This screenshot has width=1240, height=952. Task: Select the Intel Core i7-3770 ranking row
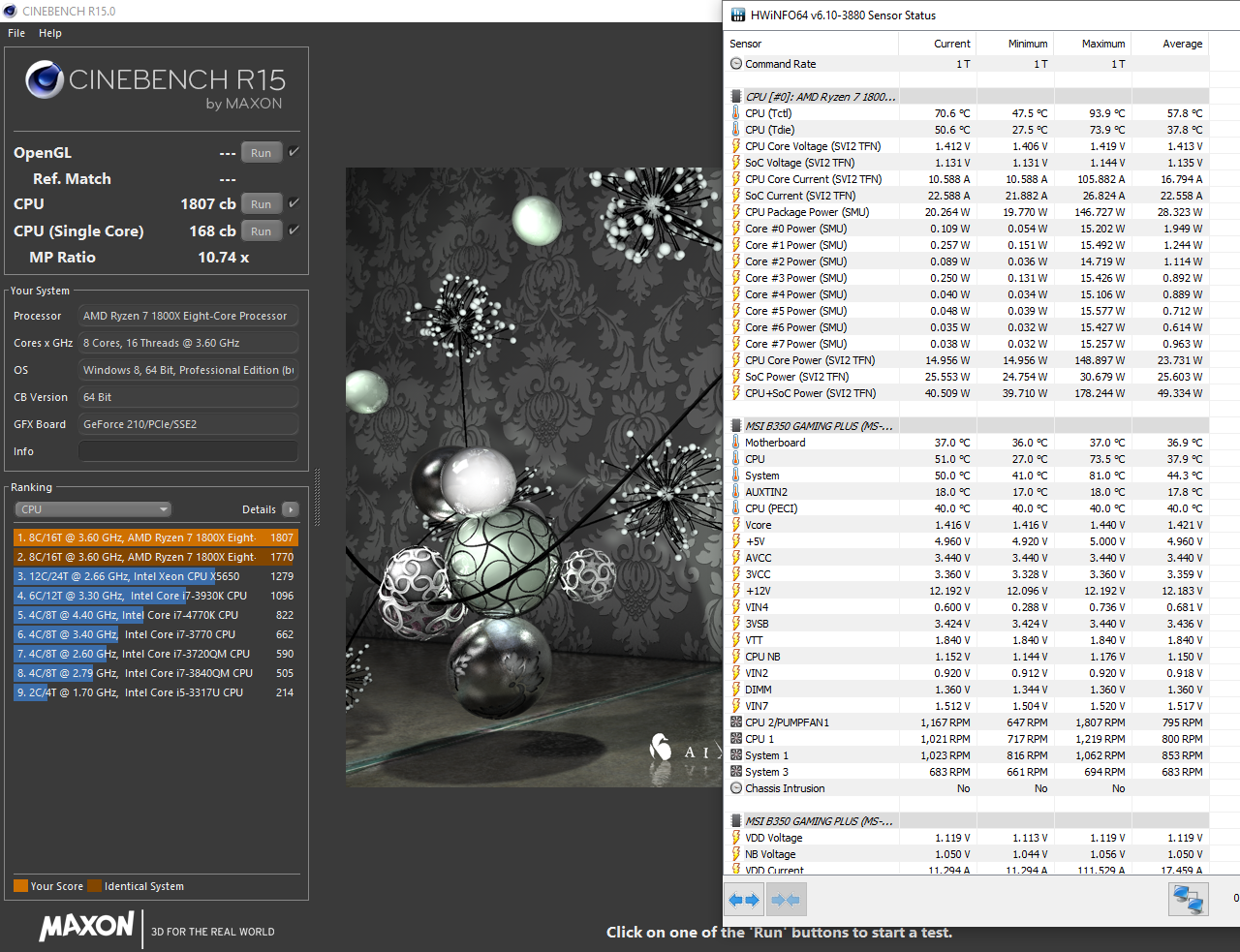pyautogui.click(x=156, y=634)
